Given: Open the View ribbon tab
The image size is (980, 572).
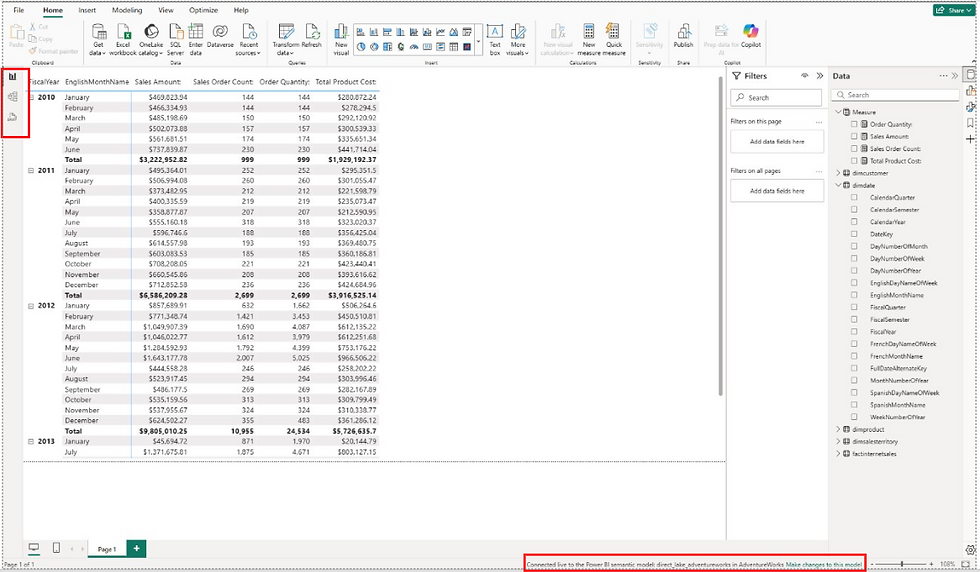Looking at the screenshot, I should [x=166, y=10].
